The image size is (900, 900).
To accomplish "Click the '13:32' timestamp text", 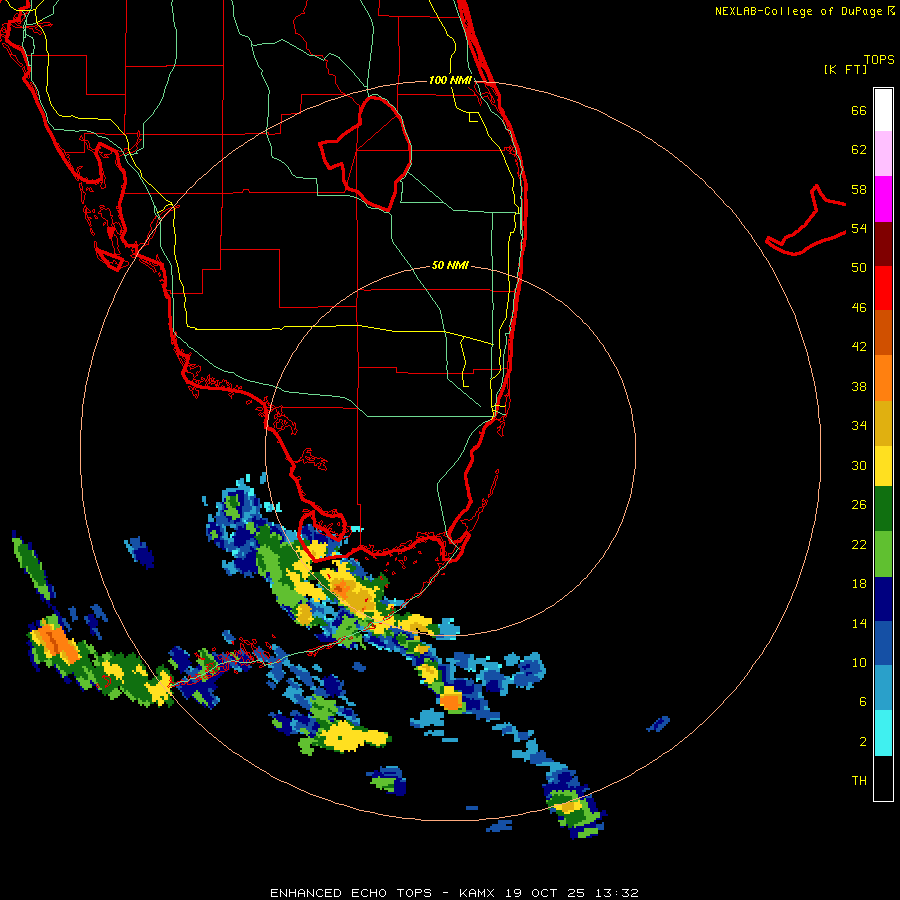I will click(616, 893).
